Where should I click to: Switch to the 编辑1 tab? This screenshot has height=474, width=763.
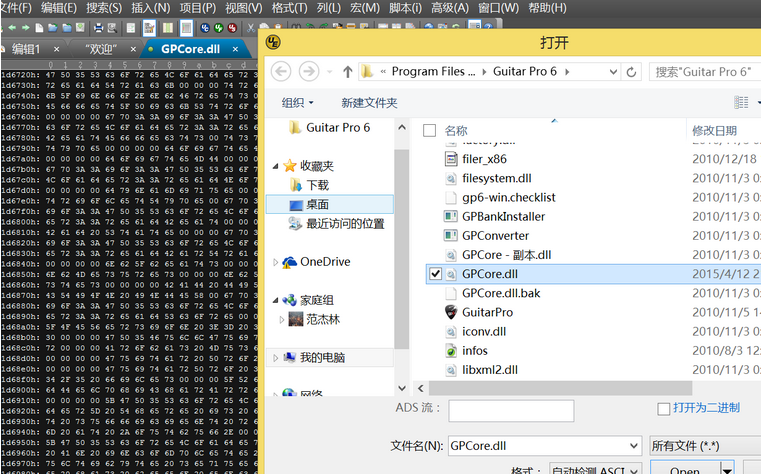point(25,49)
